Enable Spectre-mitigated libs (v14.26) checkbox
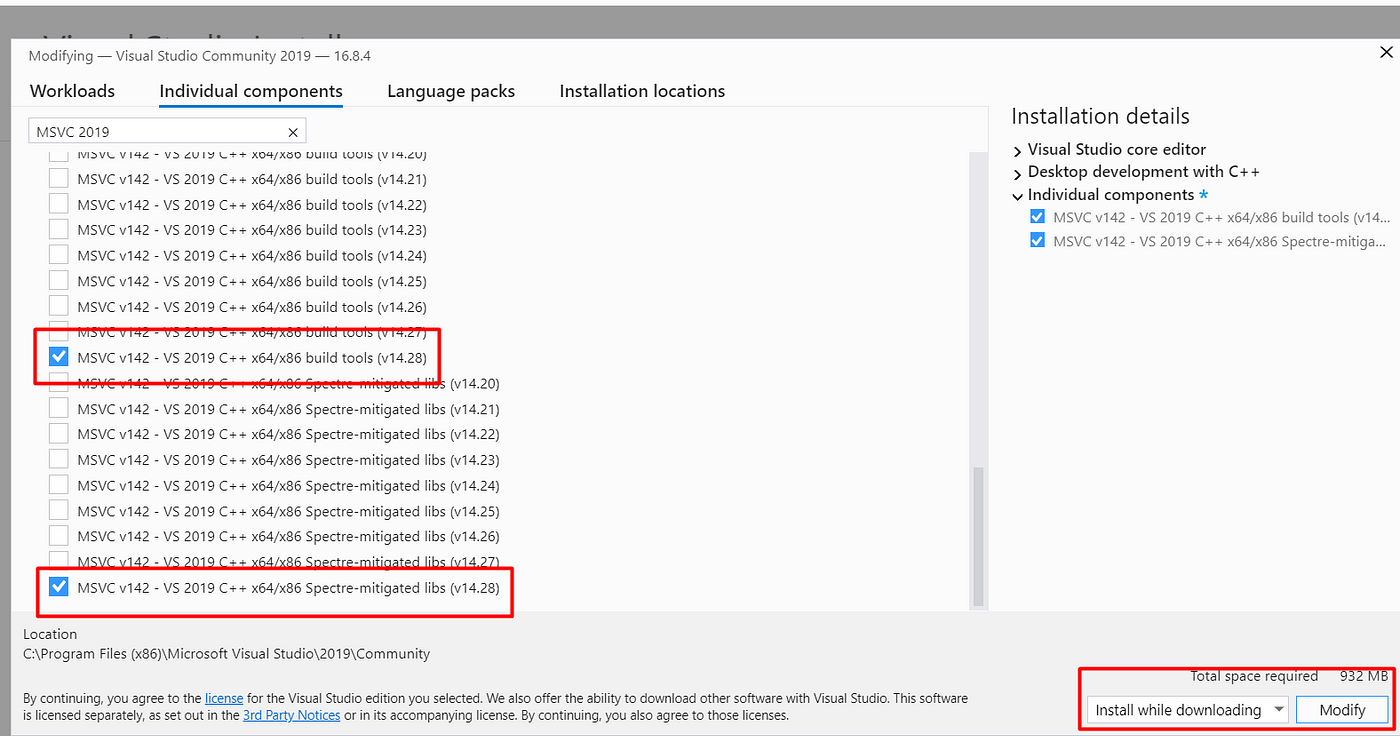Image resolution: width=1400 pixels, height=736 pixels. (x=59, y=536)
